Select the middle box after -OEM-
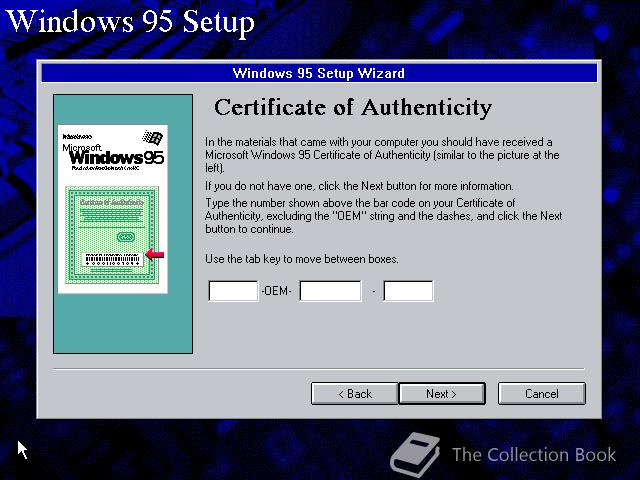 (330, 291)
